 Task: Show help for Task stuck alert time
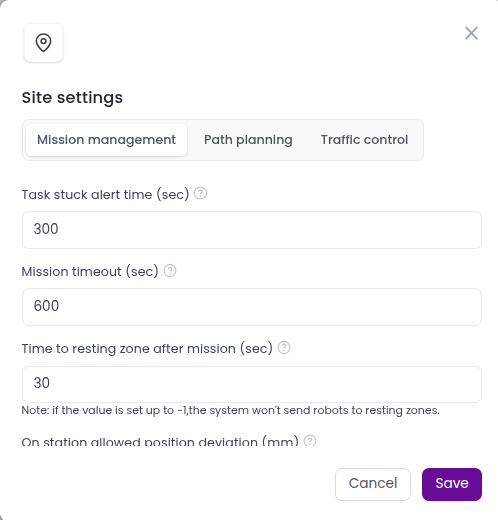pos(201,193)
